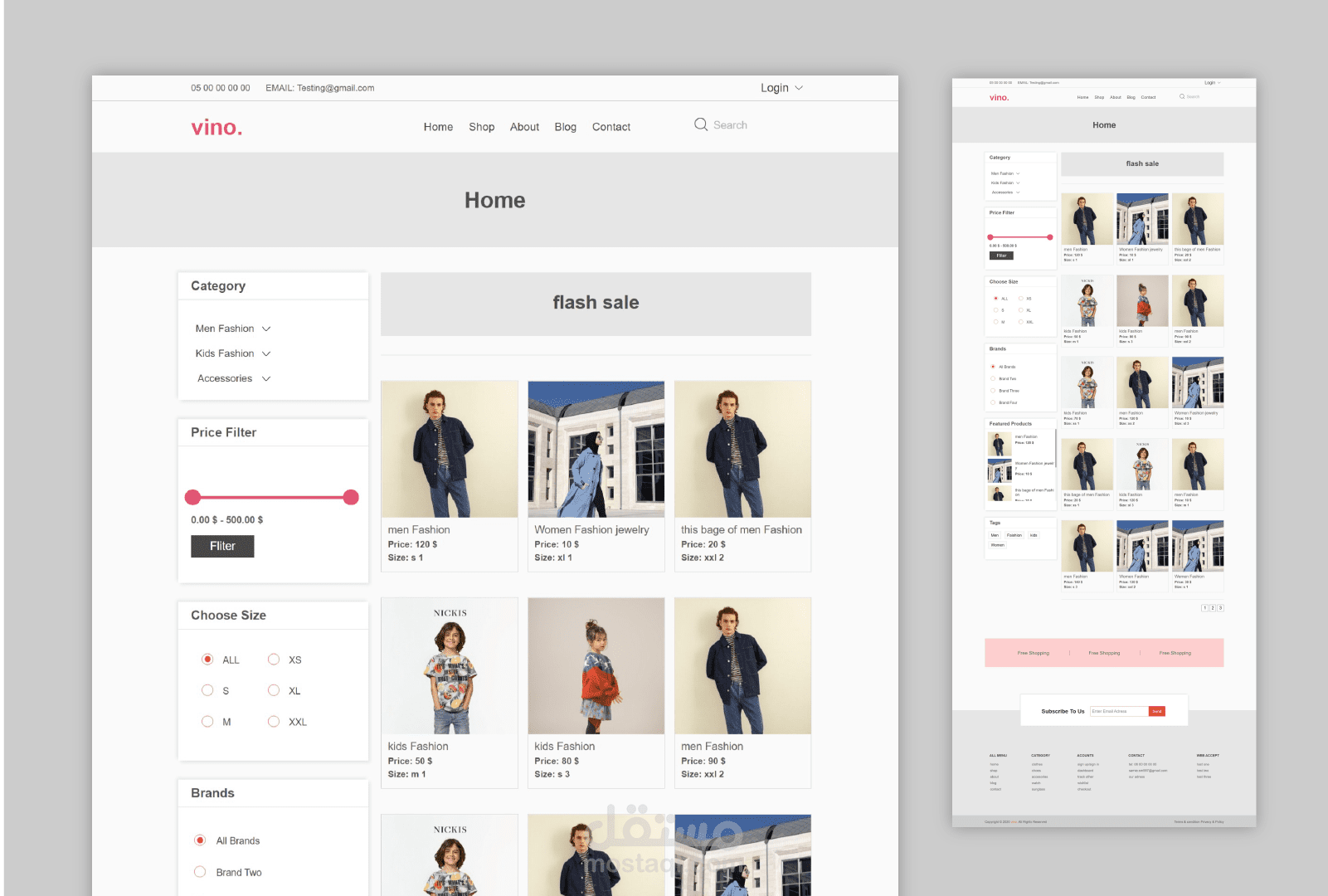Click the dark Fliter button on the large page
The width and height of the screenshot is (1328, 896).
tap(222, 546)
